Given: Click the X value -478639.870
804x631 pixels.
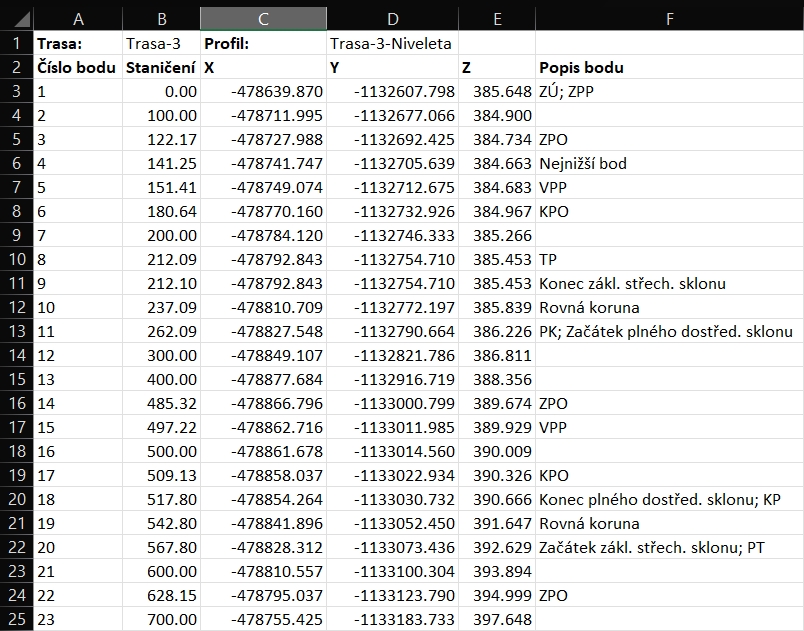Looking at the screenshot, I should [x=263, y=92].
